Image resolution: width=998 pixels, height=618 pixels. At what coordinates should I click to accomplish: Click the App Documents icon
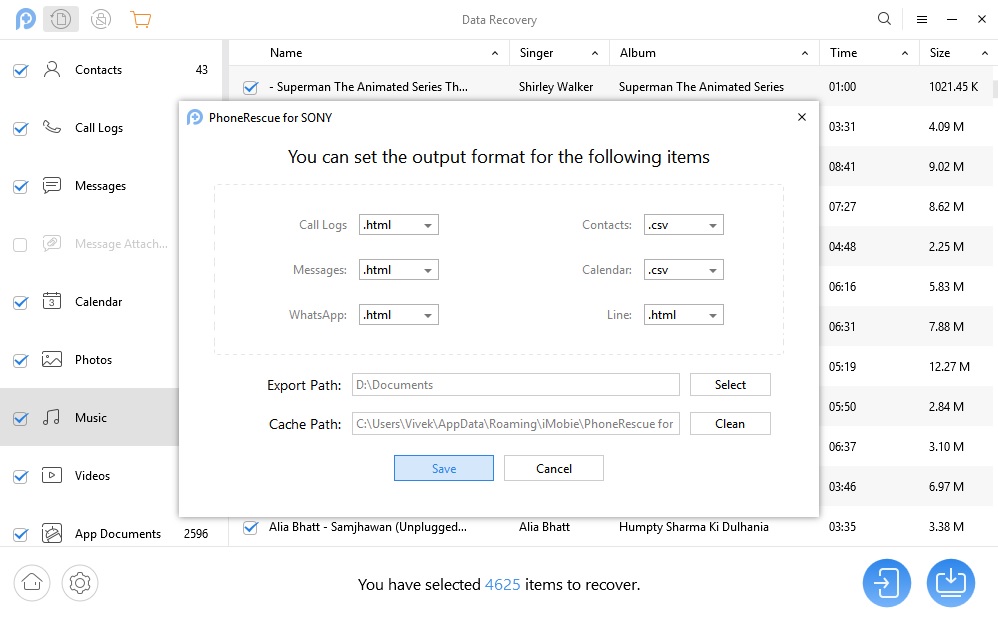52,533
